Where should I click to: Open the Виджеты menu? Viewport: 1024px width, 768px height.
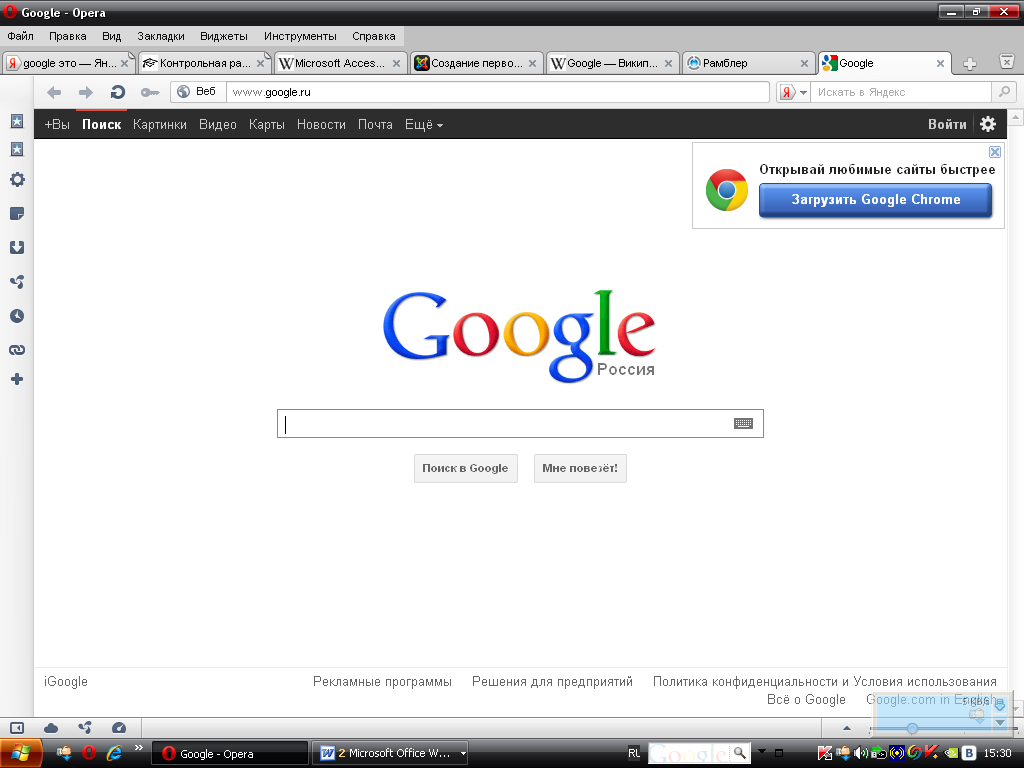[223, 36]
